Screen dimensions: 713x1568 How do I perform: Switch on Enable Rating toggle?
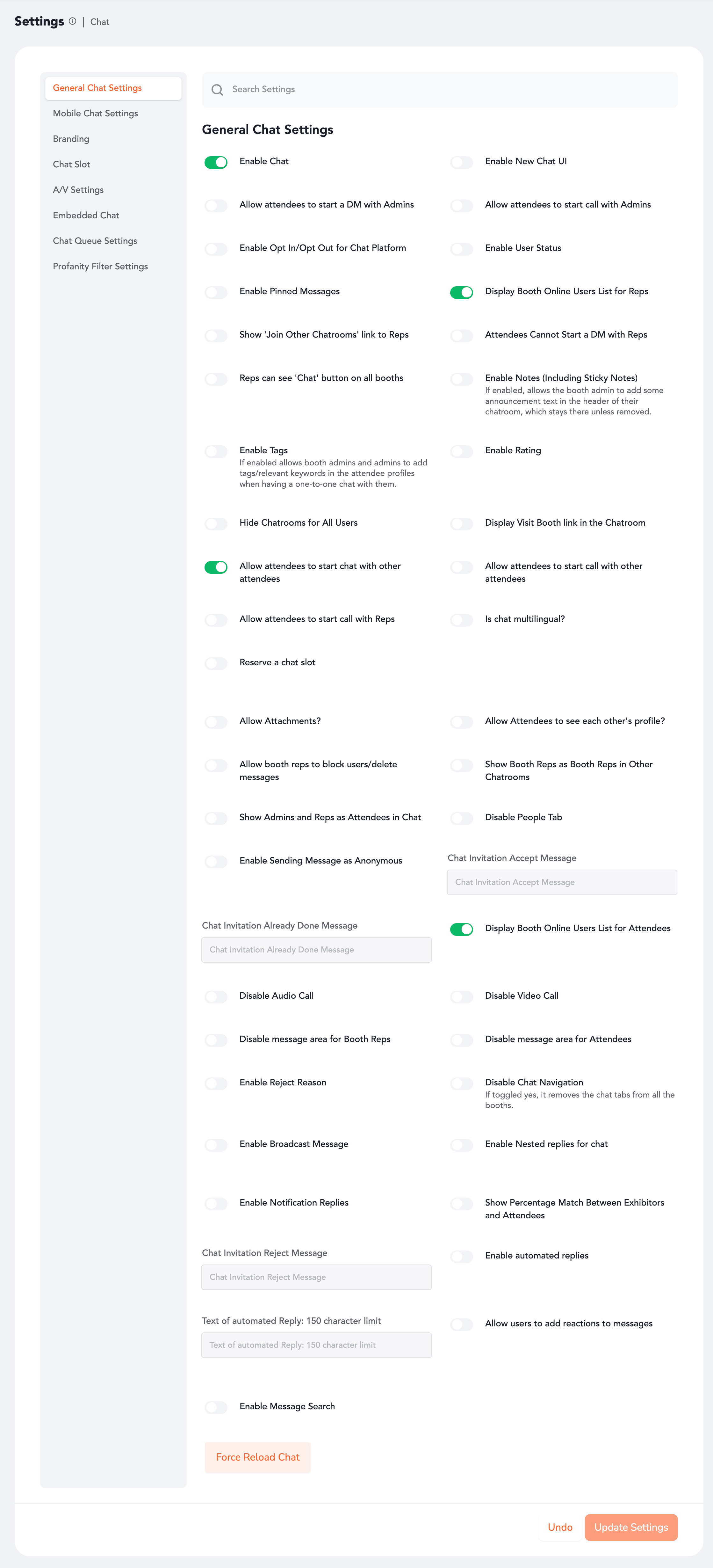click(461, 451)
